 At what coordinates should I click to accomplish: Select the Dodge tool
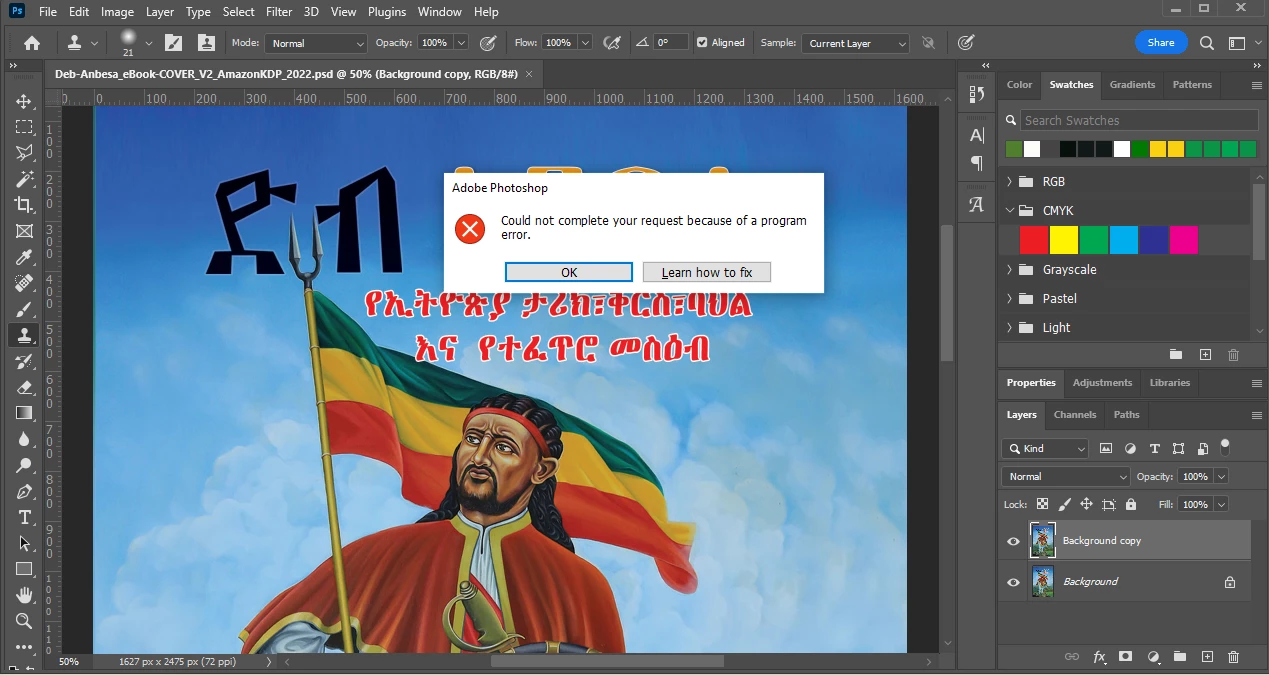[x=24, y=465]
